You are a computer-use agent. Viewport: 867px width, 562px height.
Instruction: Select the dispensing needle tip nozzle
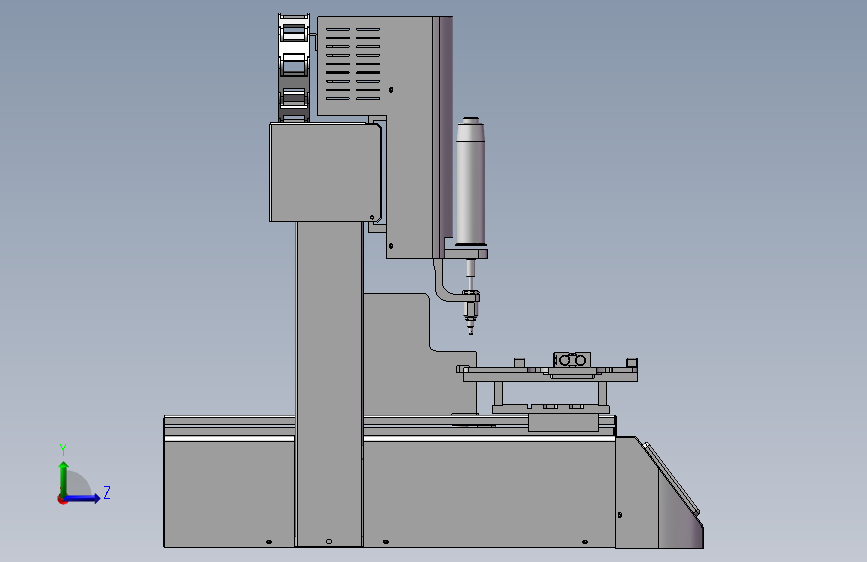pos(471,326)
